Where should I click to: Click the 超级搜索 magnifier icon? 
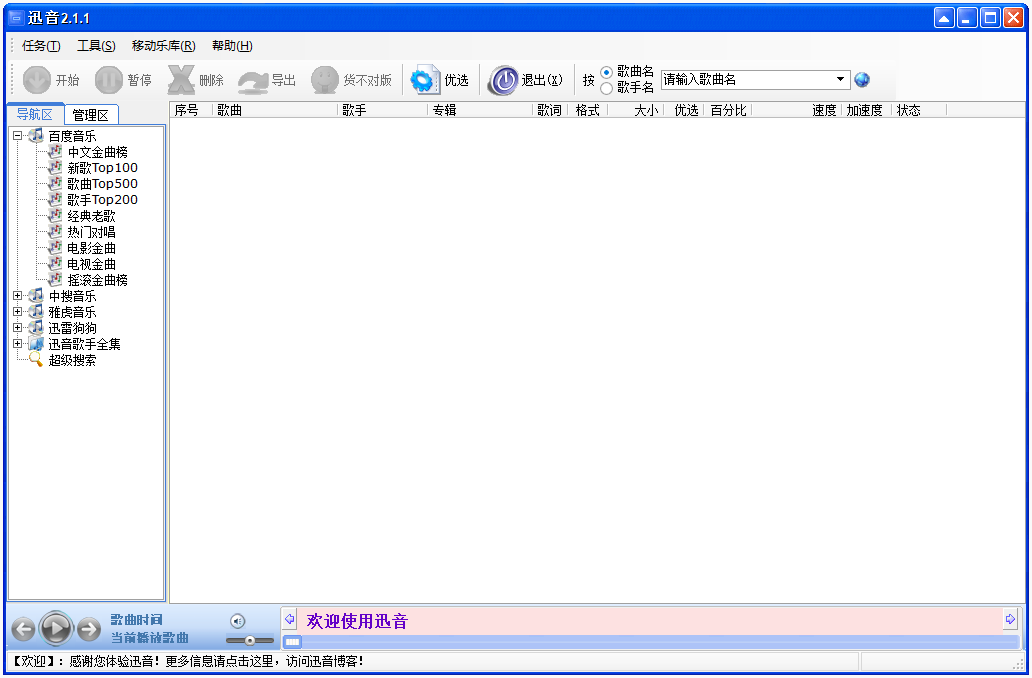tap(36, 359)
